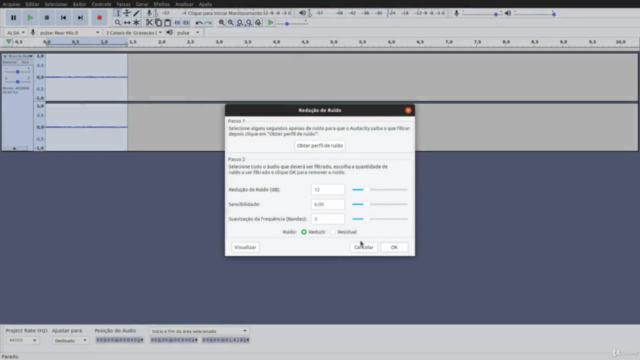Open the Selecionar menu
The image size is (640, 360).
point(56,4)
